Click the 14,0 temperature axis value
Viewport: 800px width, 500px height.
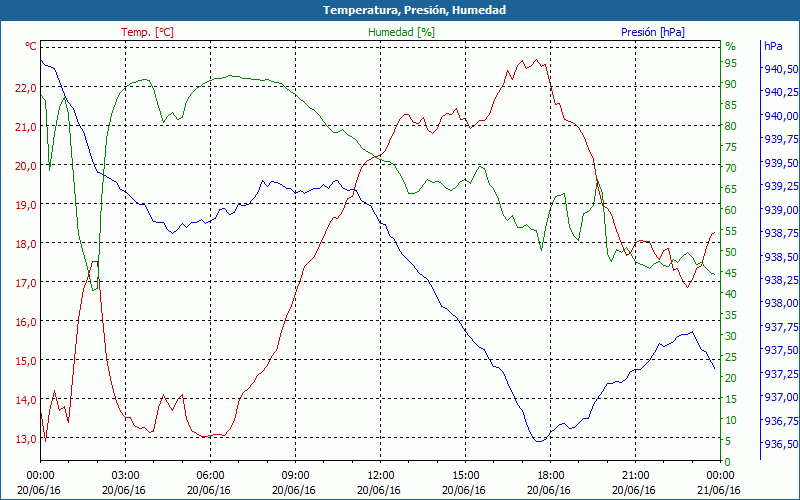(x=26, y=400)
